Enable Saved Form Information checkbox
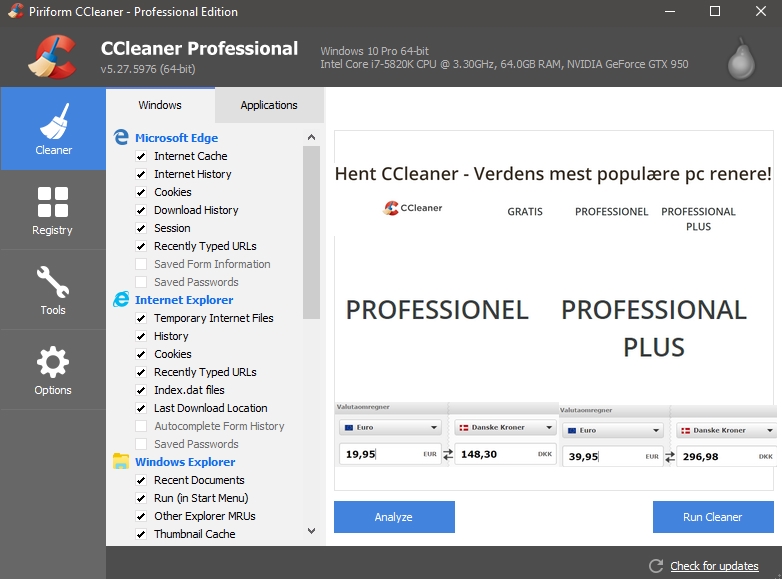This screenshot has height=579, width=782. point(141,264)
